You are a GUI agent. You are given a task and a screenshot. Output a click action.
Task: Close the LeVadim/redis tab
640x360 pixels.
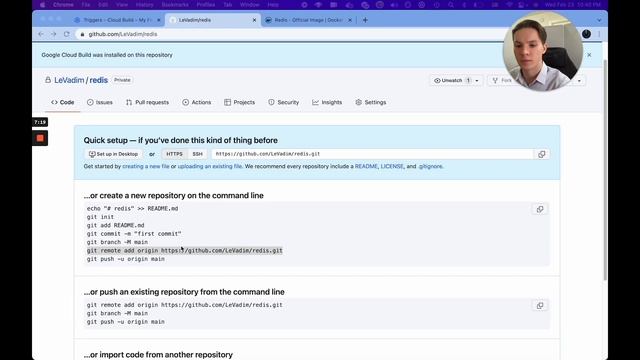(x=254, y=20)
